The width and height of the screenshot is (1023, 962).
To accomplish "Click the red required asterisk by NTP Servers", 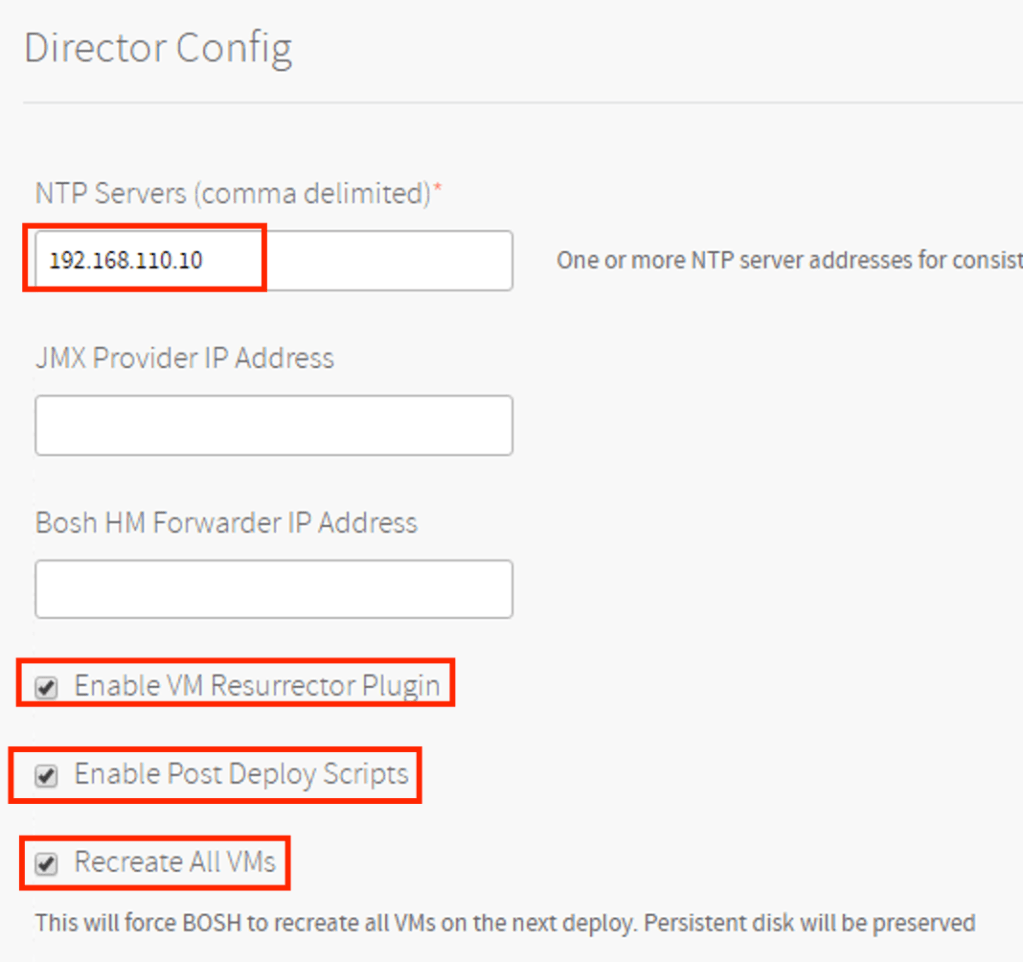I will pos(437,191).
